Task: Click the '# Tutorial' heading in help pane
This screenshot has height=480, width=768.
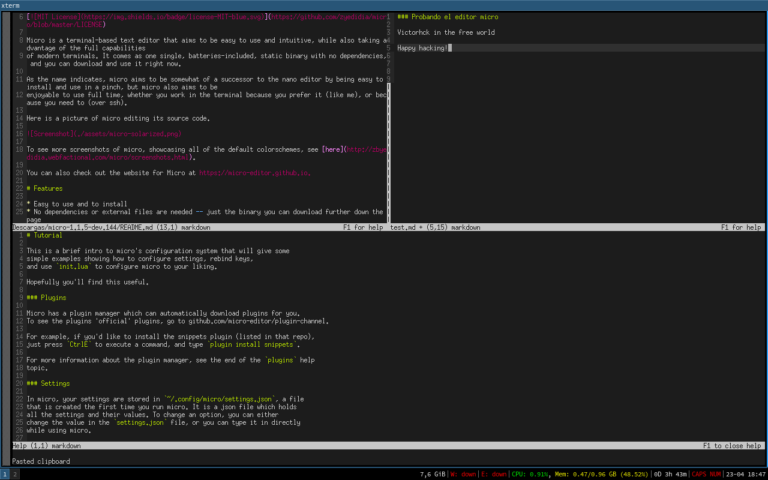Action: point(45,236)
